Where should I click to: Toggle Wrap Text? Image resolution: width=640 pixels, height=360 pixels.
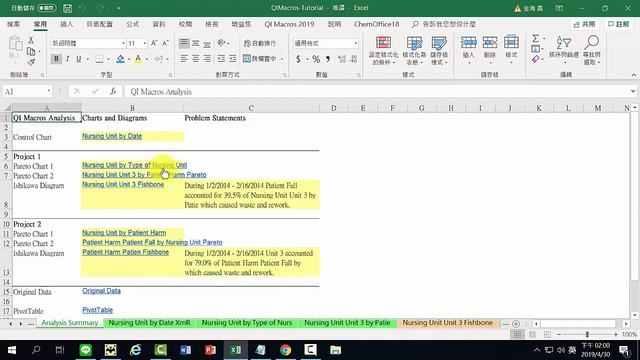(x=260, y=43)
